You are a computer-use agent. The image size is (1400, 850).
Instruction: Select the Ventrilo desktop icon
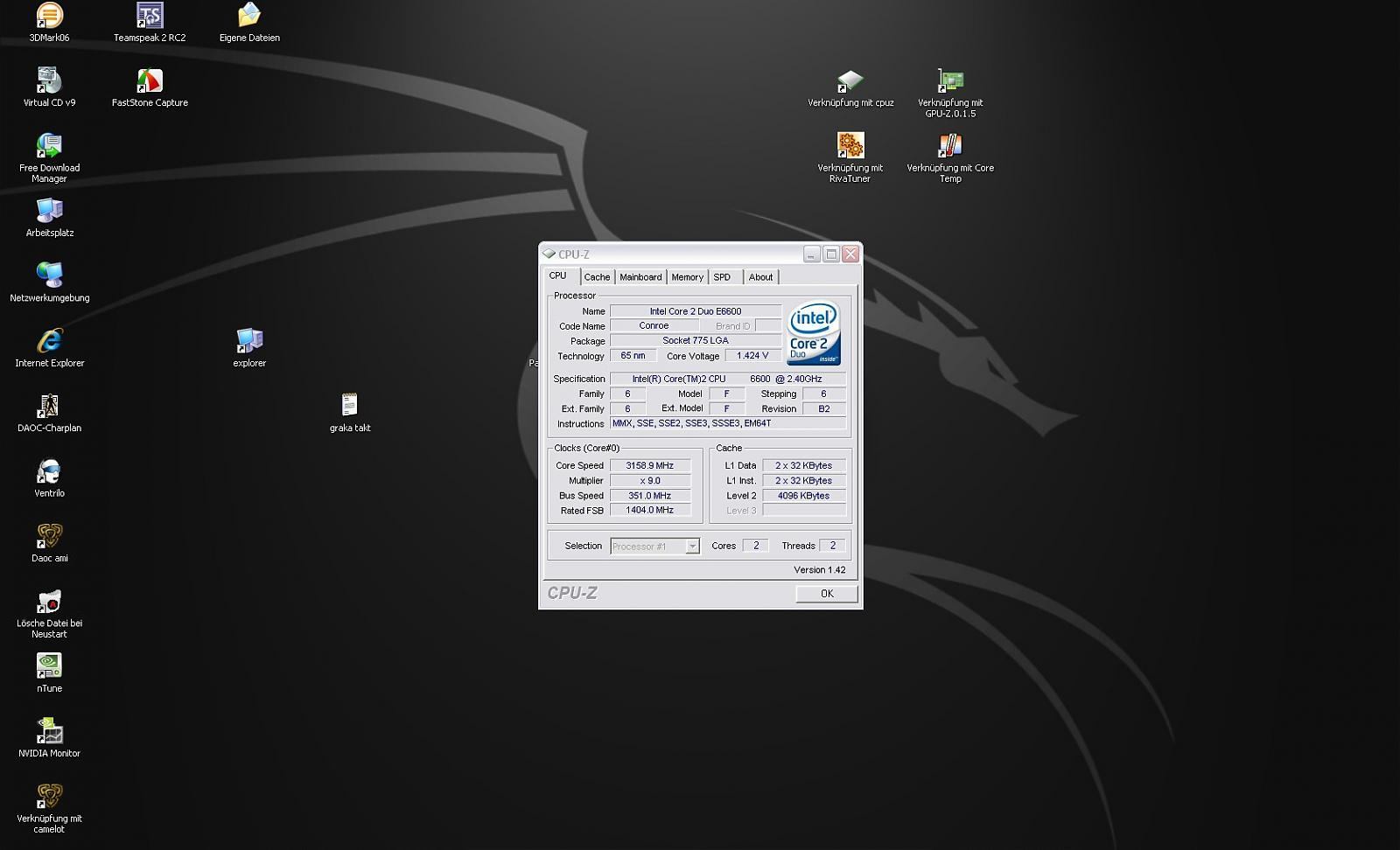pos(49,471)
